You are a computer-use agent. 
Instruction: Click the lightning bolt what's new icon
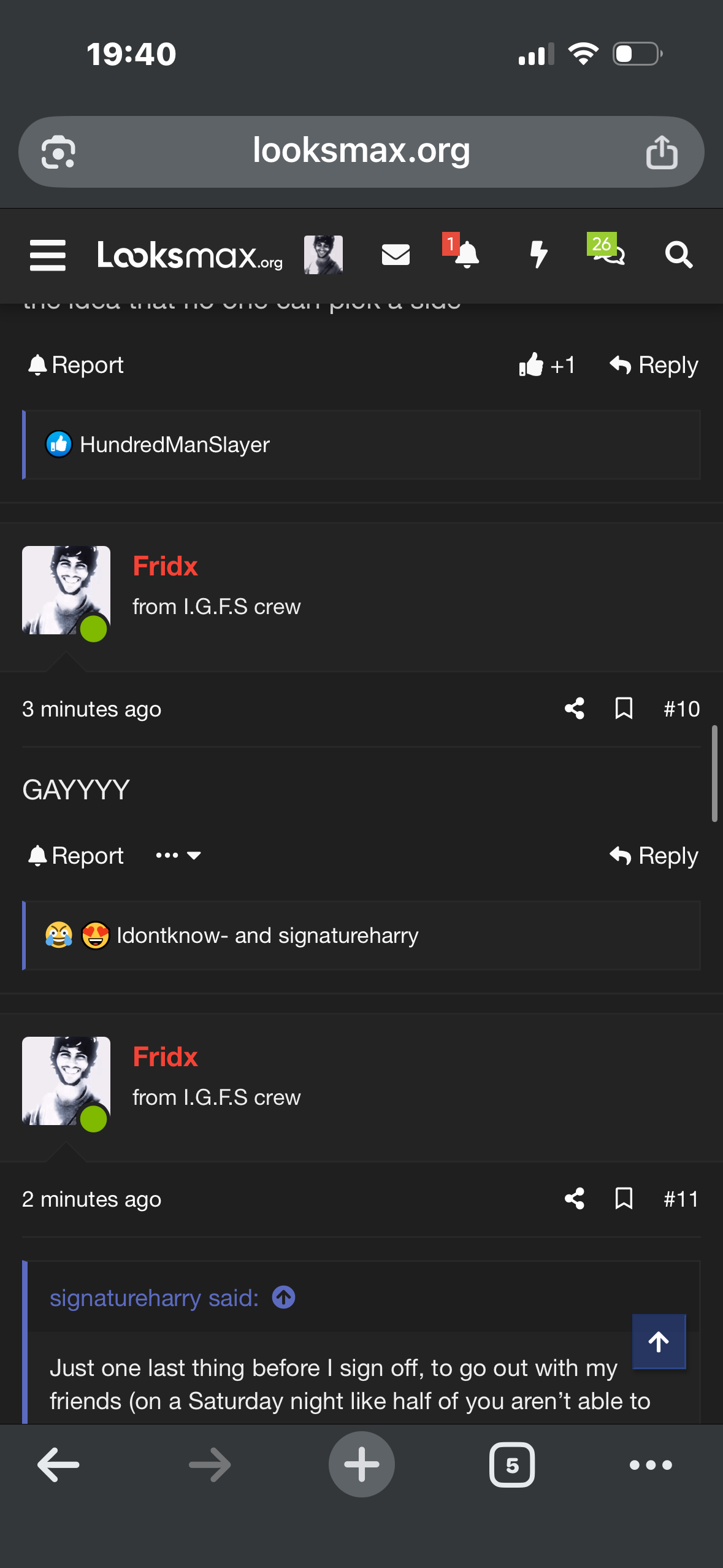coord(538,255)
